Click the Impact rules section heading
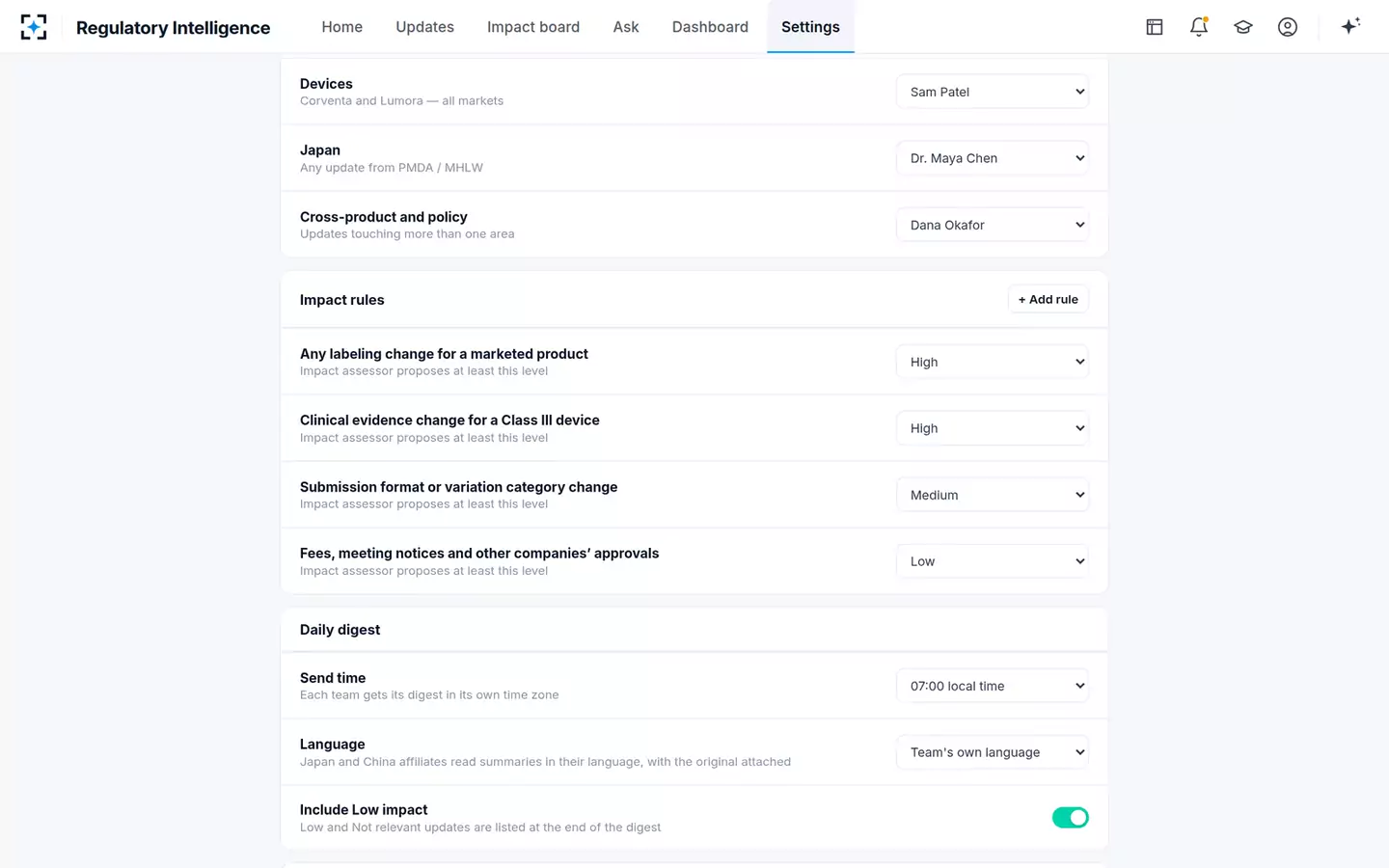Image resolution: width=1389 pixels, height=868 pixels. tap(342, 300)
